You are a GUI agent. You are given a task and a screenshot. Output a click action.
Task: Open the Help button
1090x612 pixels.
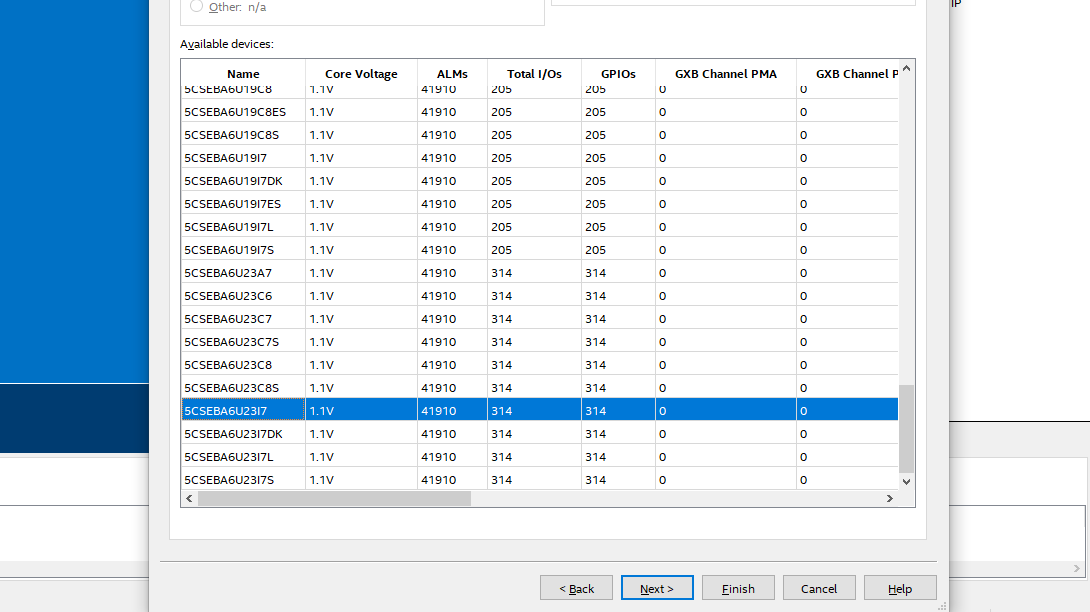tap(900, 588)
